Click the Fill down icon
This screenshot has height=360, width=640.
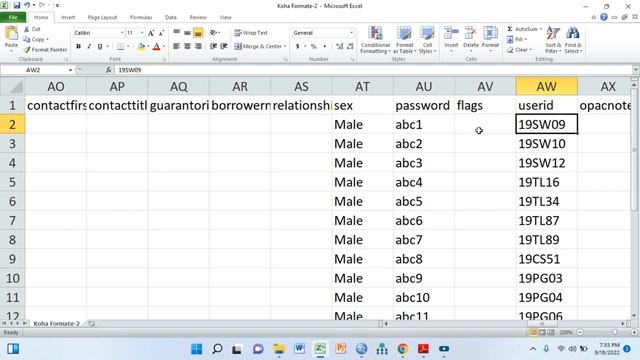pyautogui.click(x=510, y=39)
